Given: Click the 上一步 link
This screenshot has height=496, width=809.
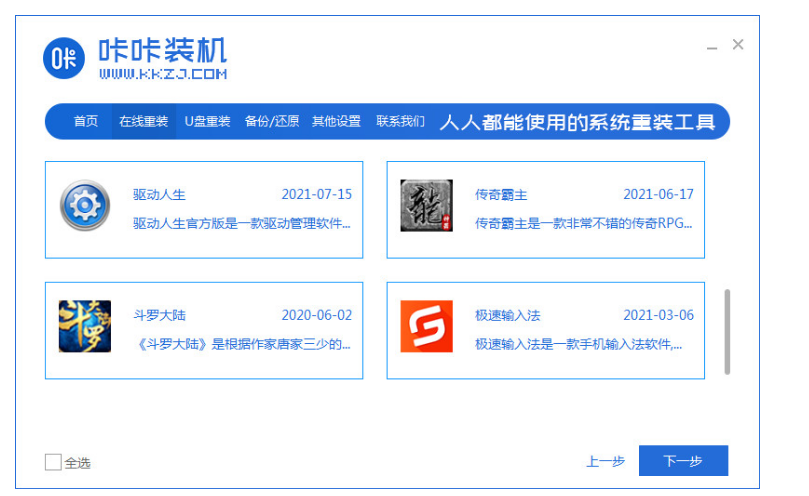Looking at the screenshot, I should 606,461.
